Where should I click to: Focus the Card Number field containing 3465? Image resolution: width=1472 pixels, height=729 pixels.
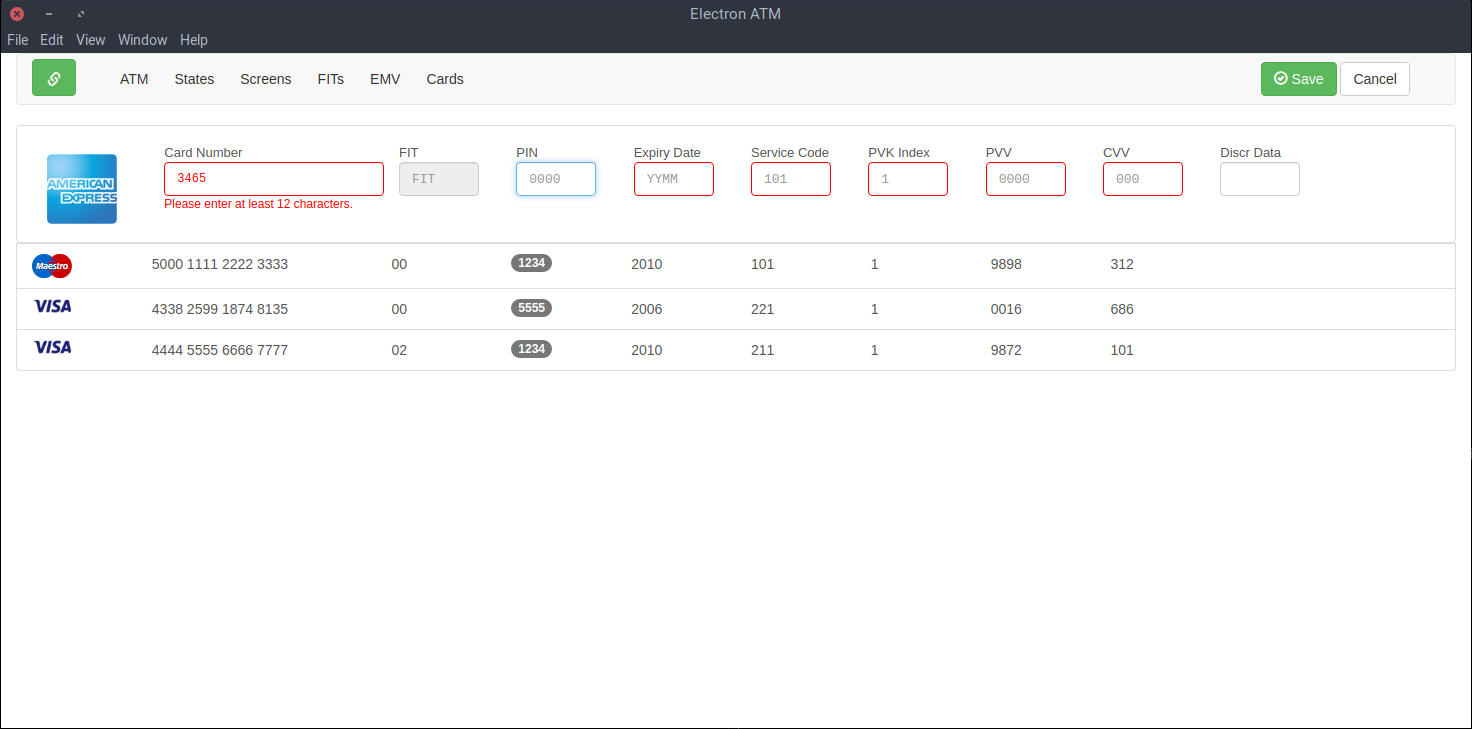274,179
